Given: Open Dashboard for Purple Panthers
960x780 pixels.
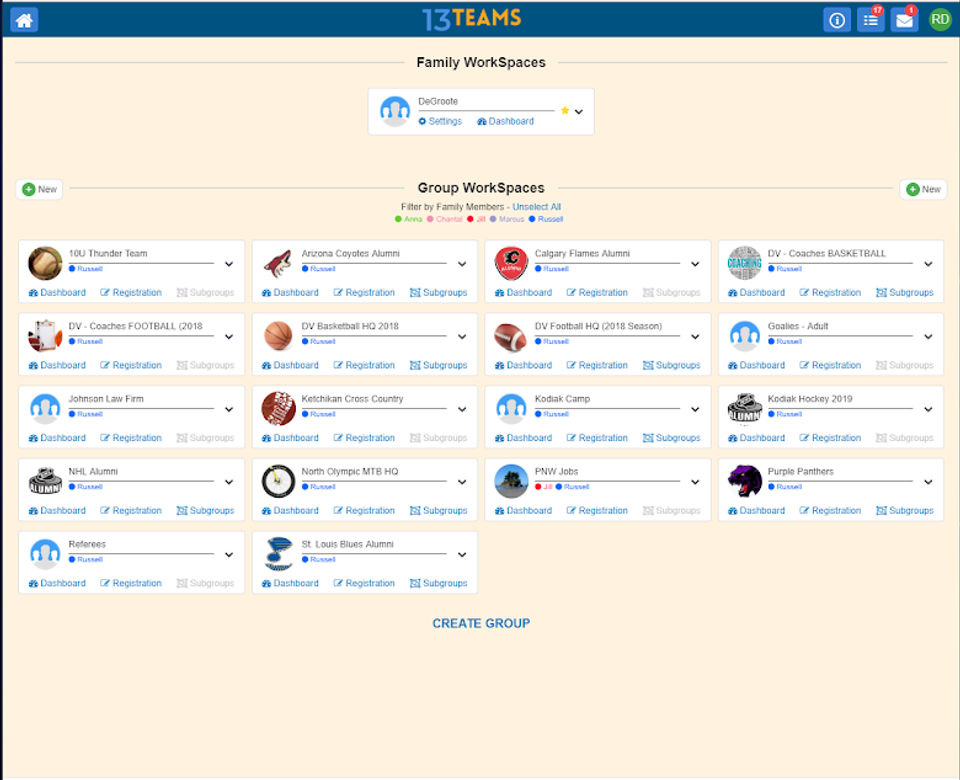Looking at the screenshot, I should pyautogui.click(x=756, y=511).
